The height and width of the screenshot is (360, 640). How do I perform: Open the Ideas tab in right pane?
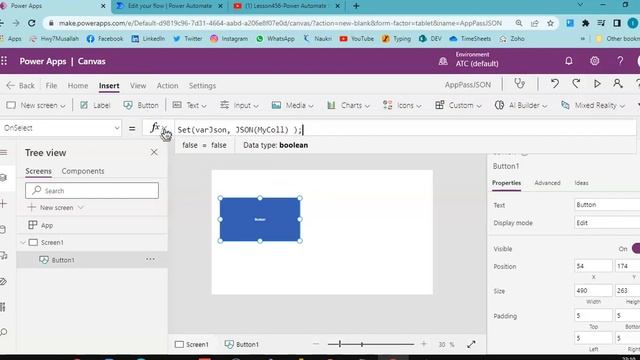coord(581,183)
